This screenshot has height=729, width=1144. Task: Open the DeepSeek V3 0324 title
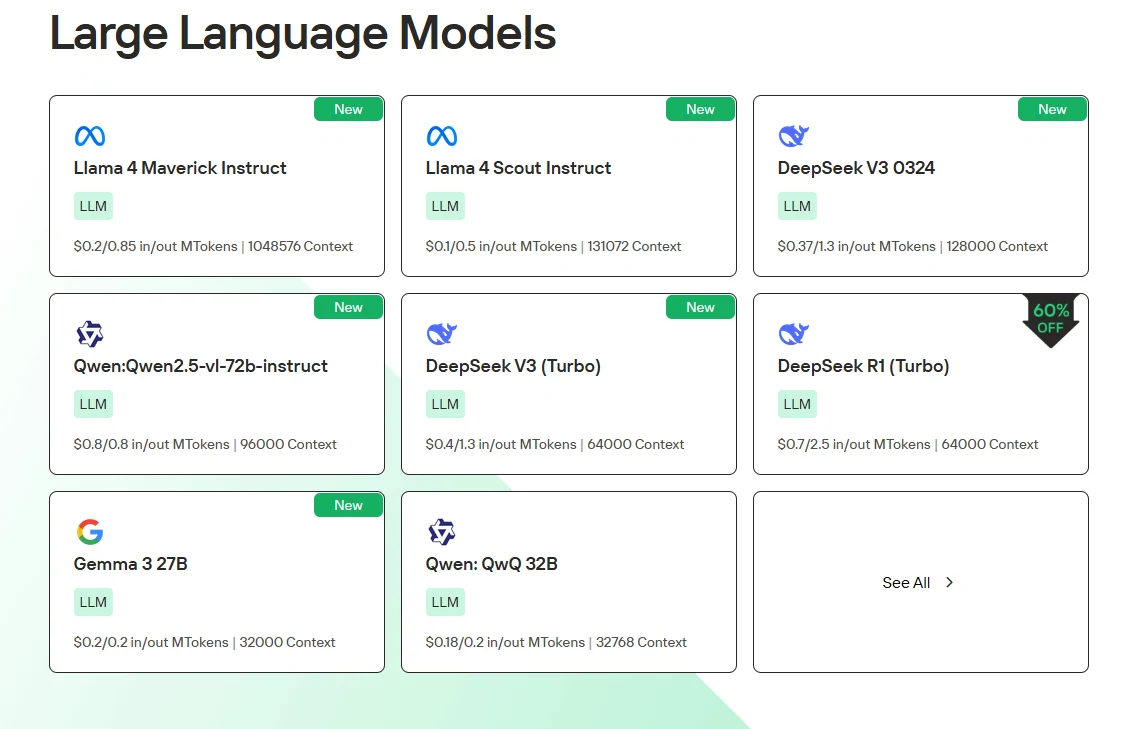(857, 168)
